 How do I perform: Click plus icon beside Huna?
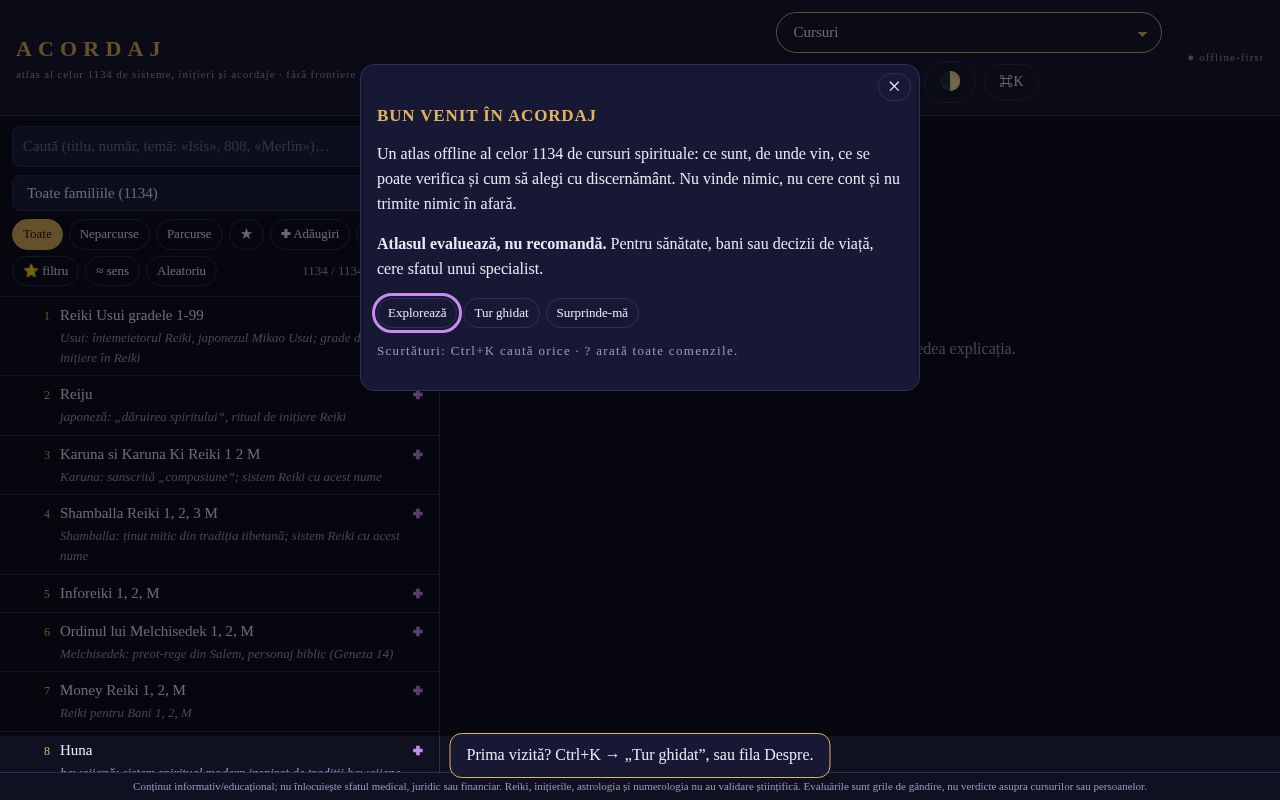417,750
